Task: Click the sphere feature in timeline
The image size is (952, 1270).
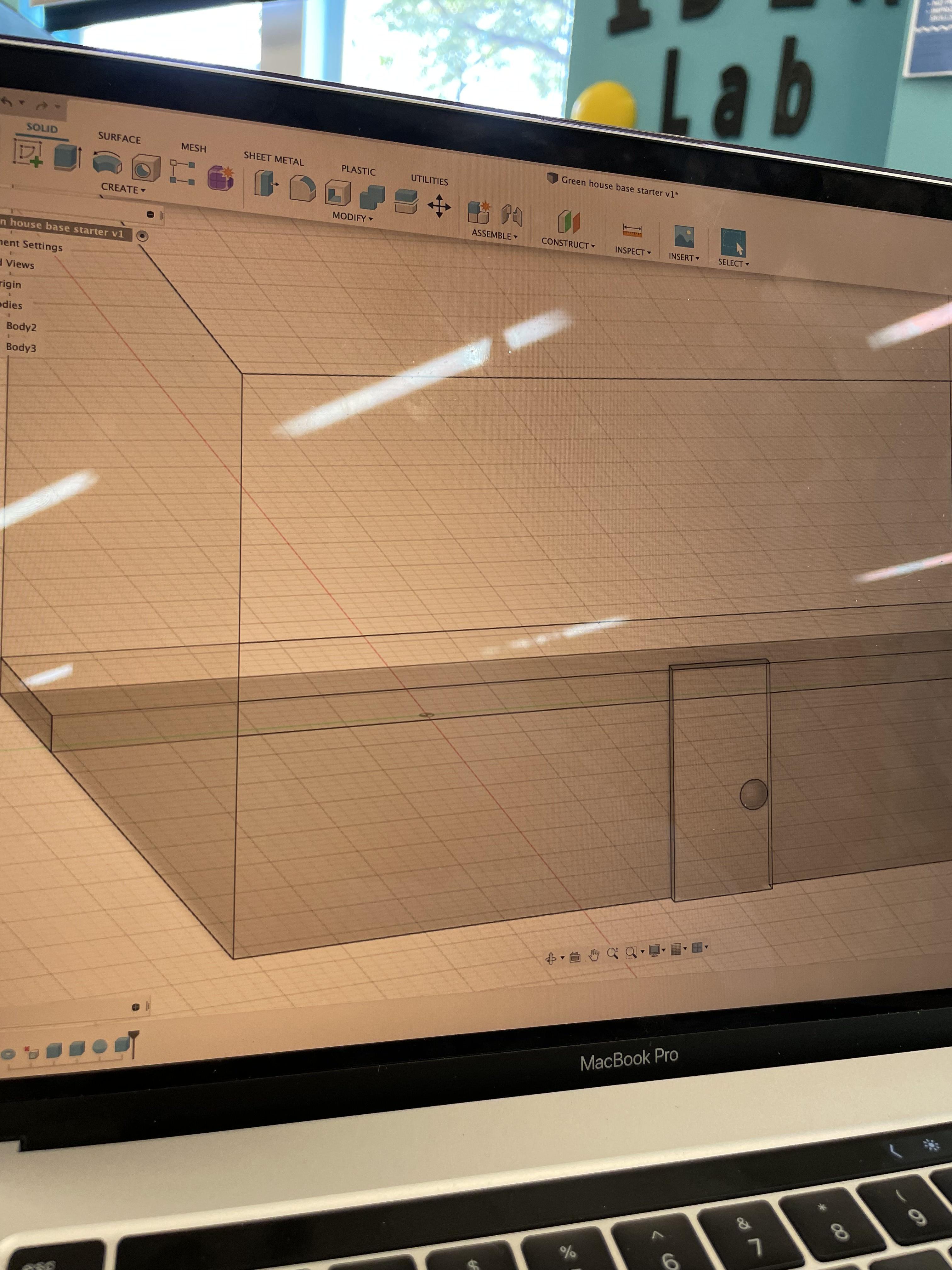Action: pyautogui.click(x=99, y=1046)
